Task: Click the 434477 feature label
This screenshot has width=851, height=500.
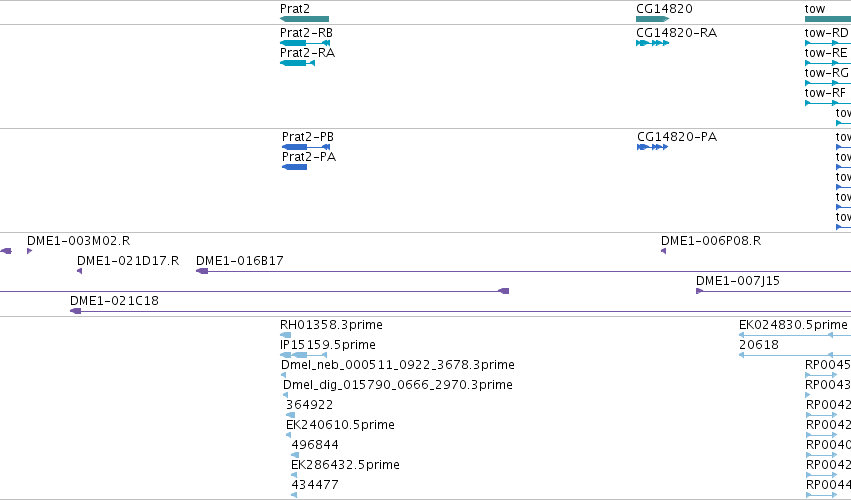Action: pyautogui.click(x=315, y=485)
